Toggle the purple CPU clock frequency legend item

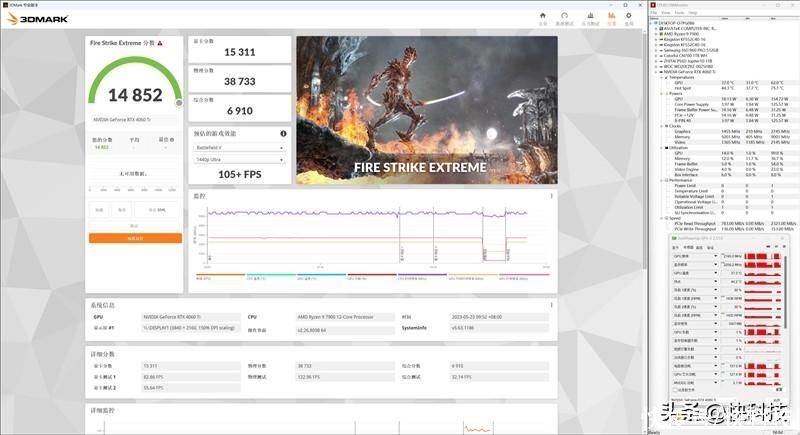(x=422, y=277)
